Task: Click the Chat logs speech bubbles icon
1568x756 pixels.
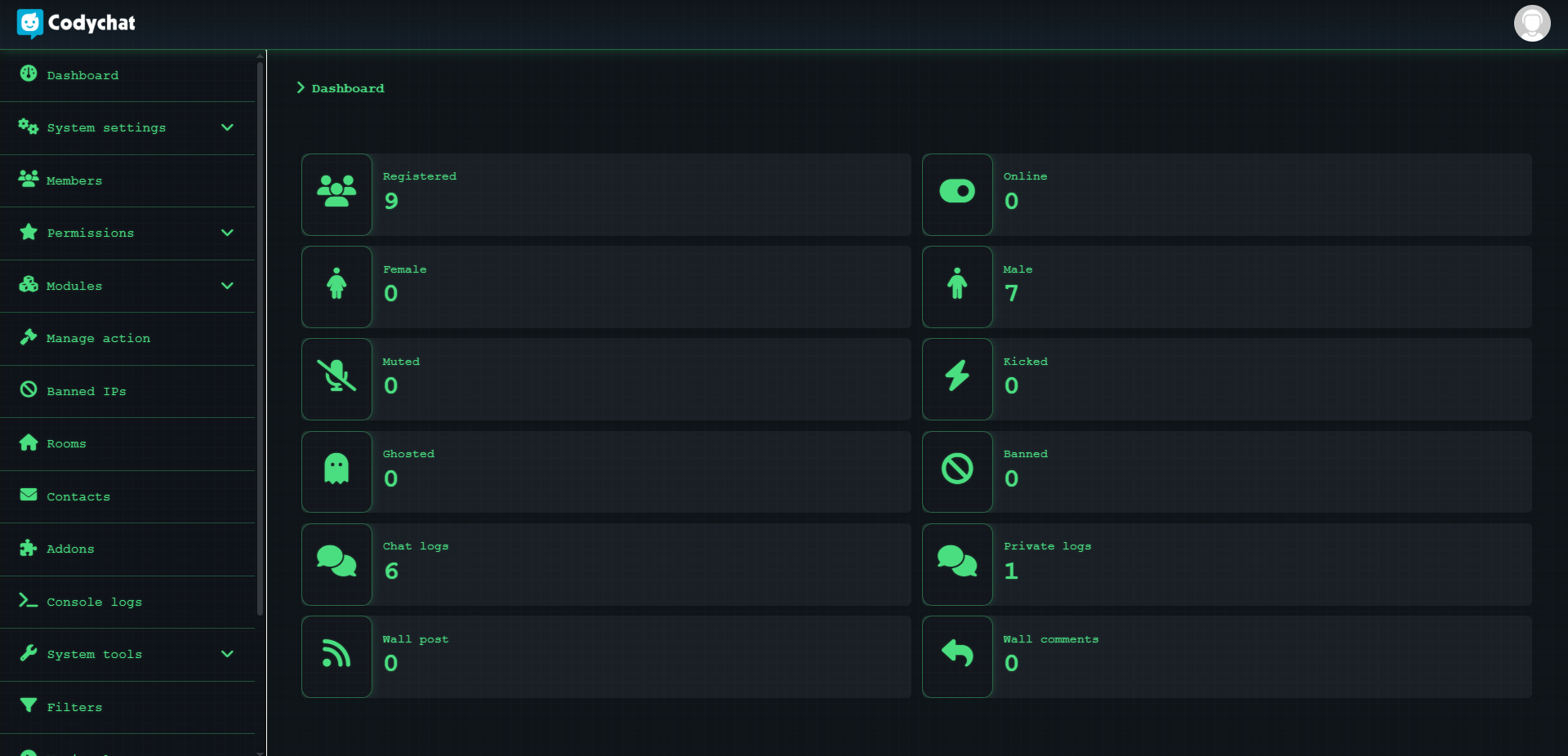Action: click(336, 562)
